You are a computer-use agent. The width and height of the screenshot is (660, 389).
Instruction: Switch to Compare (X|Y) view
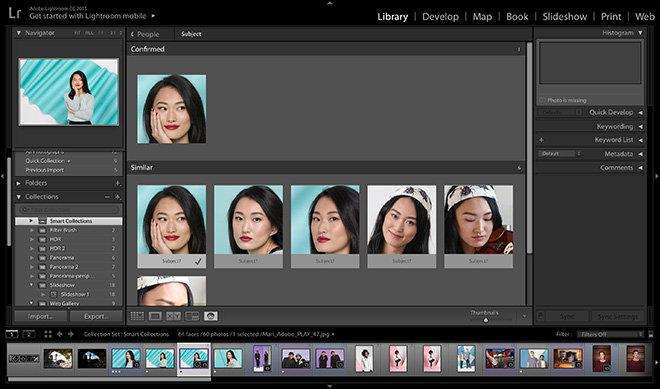[x=173, y=316]
